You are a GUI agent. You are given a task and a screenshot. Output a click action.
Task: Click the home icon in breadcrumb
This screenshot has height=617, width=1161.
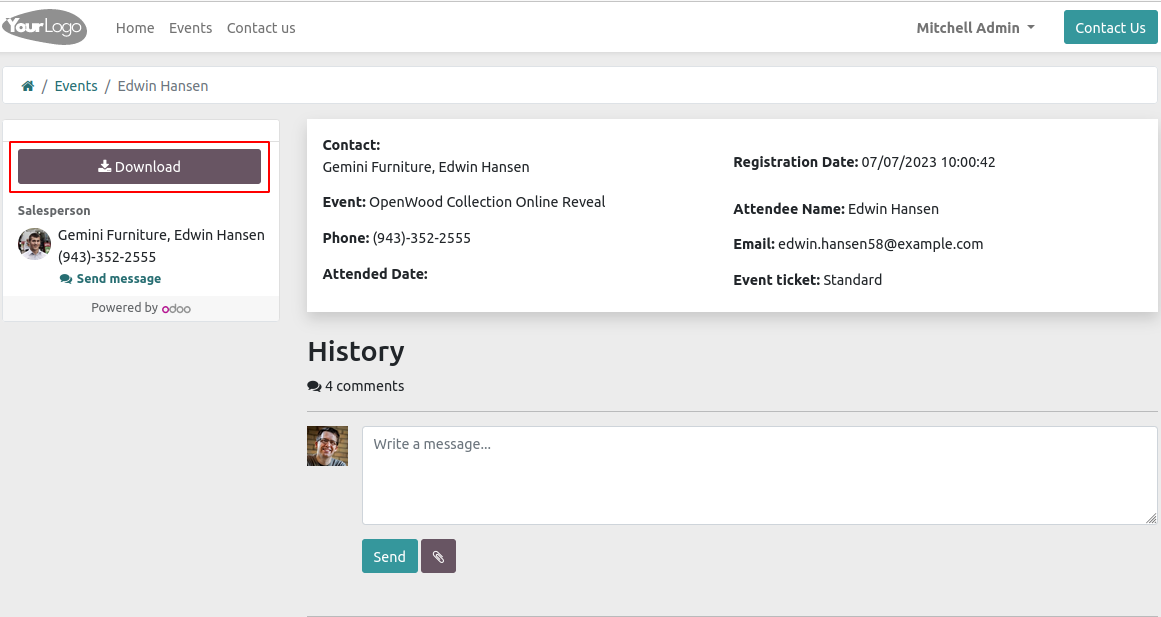pyautogui.click(x=28, y=86)
